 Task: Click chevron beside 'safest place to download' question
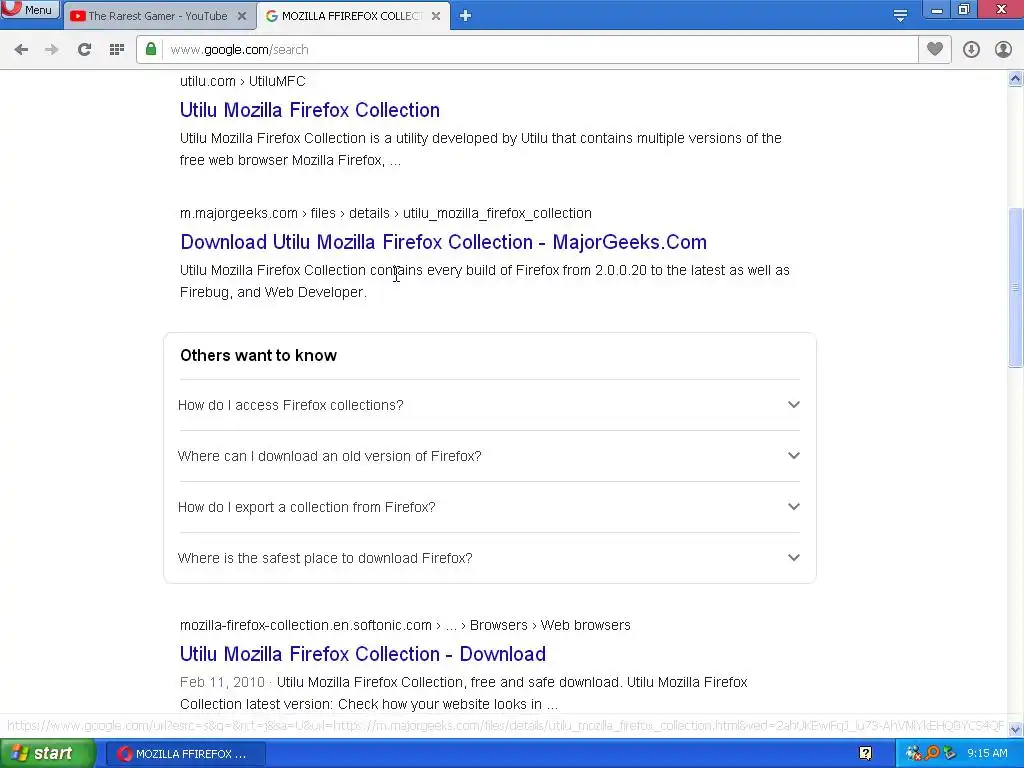pos(793,557)
